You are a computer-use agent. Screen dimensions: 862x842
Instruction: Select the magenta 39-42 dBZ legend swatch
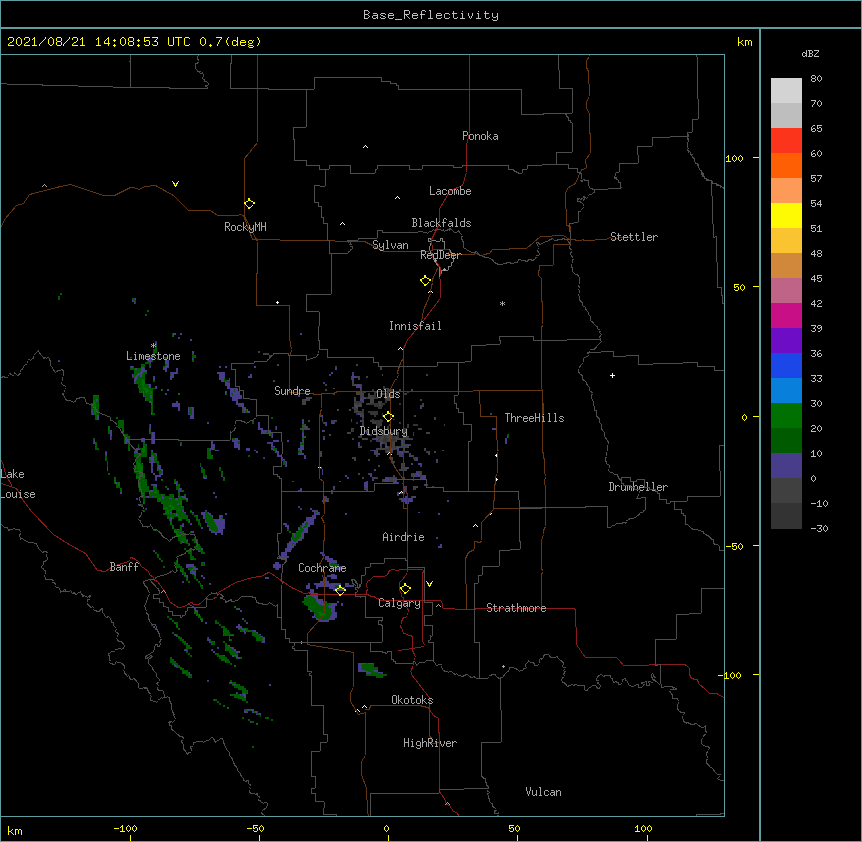[x=786, y=315]
